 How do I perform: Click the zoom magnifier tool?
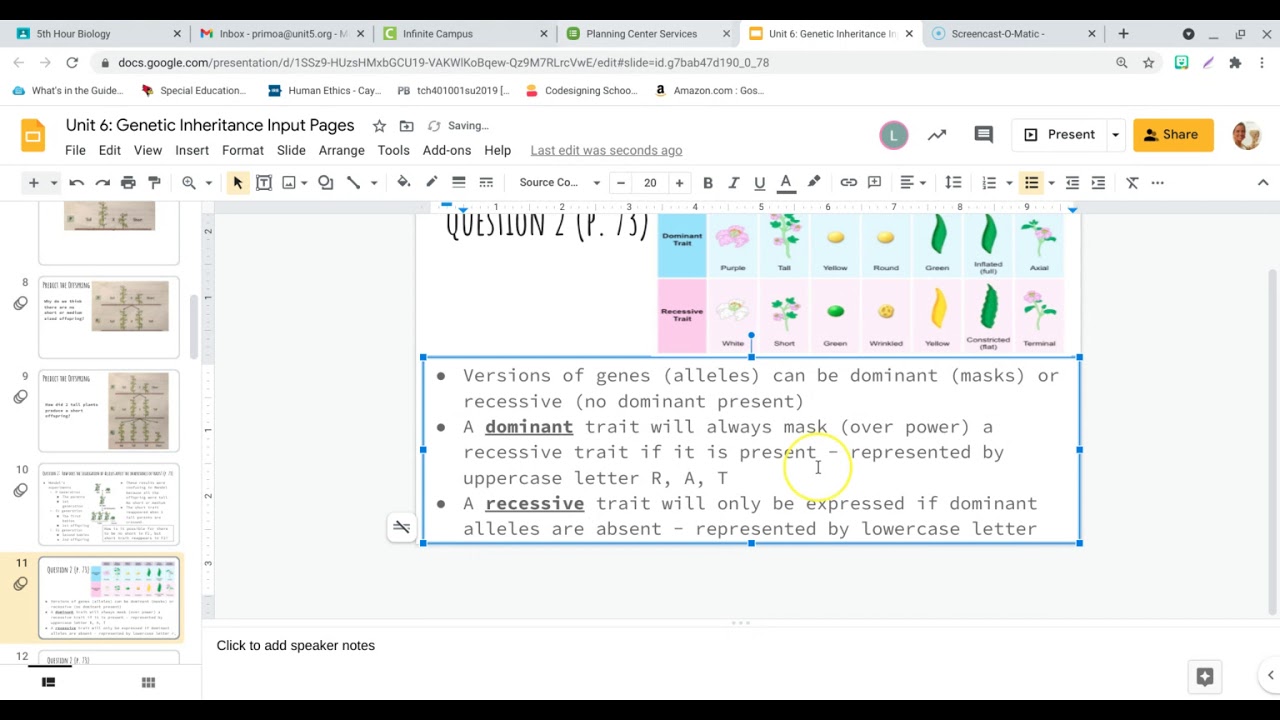[188, 183]
